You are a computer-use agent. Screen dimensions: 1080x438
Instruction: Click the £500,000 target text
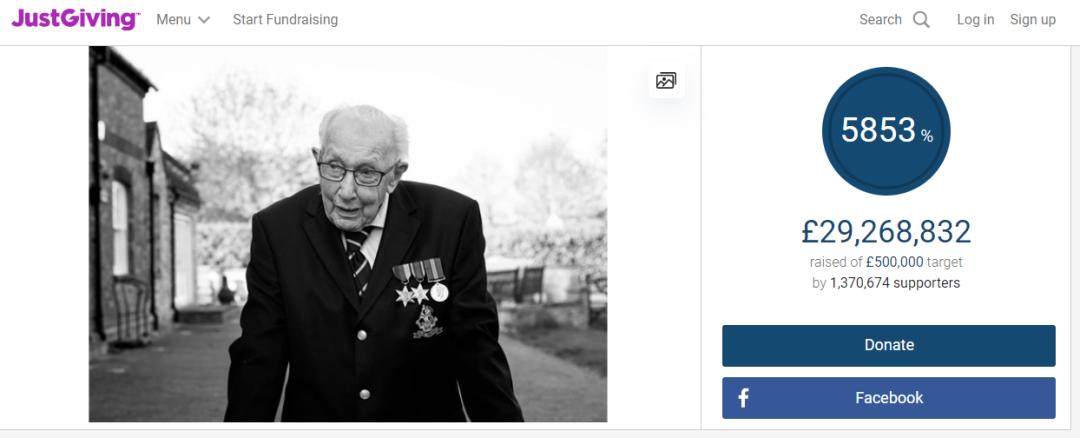[895, 262]
